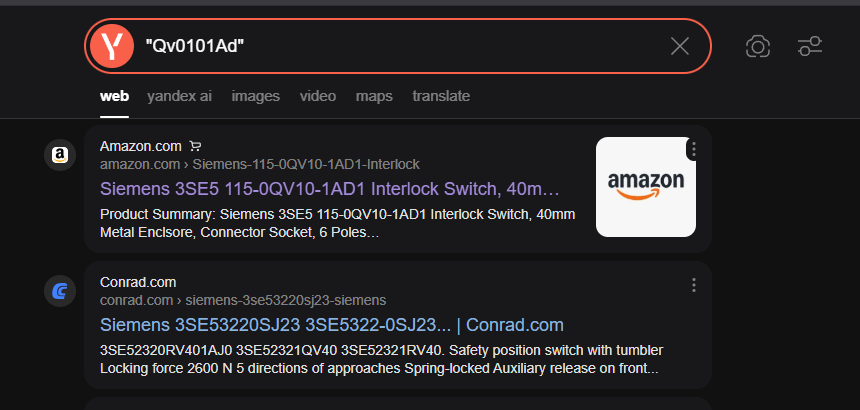This screenshot has height=410, width=860.
Task: Switch to the video tab
Action: [x=318, y=96]
